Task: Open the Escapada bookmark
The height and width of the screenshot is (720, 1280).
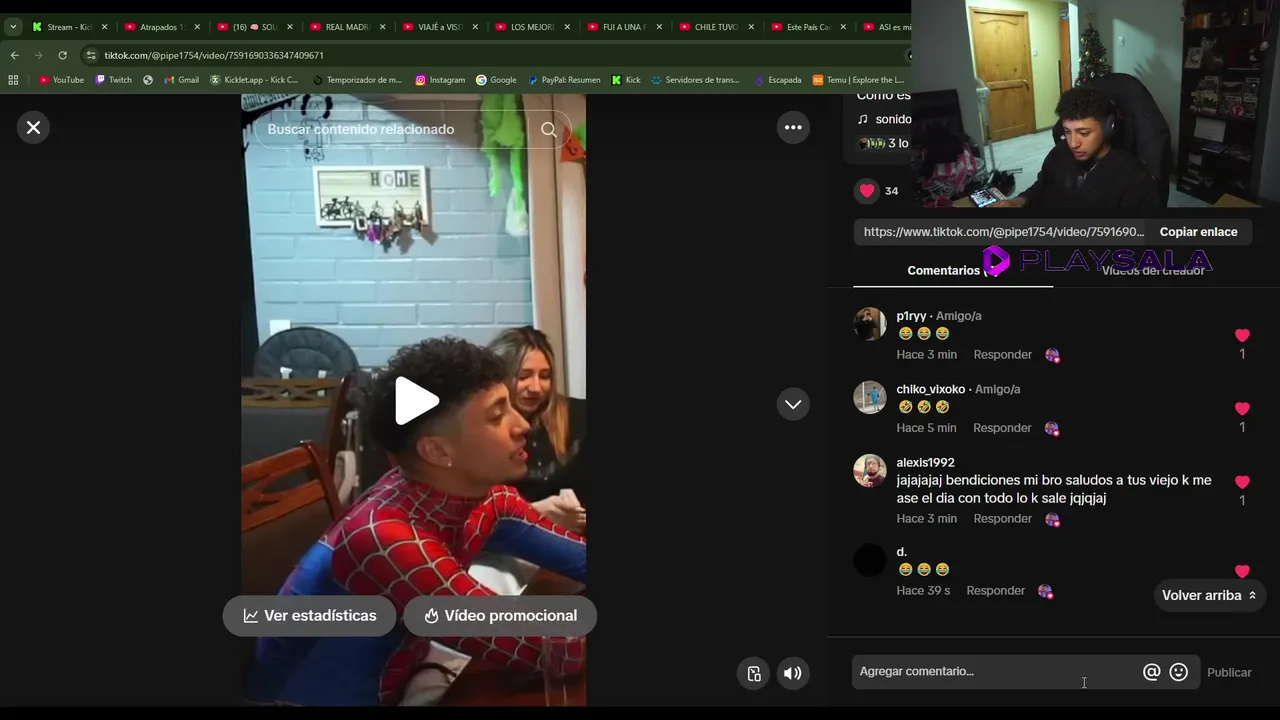Action: click(777, 80)
